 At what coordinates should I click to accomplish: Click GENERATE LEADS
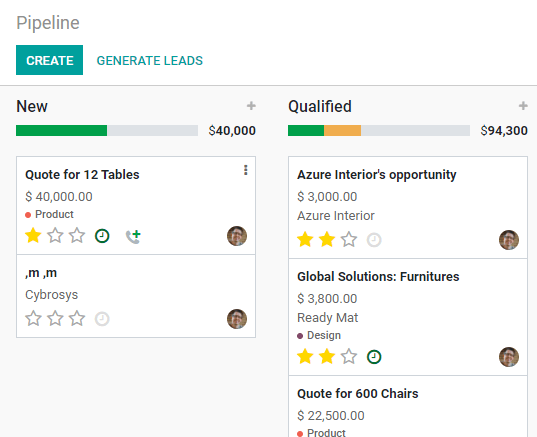(x=150, y=61)
